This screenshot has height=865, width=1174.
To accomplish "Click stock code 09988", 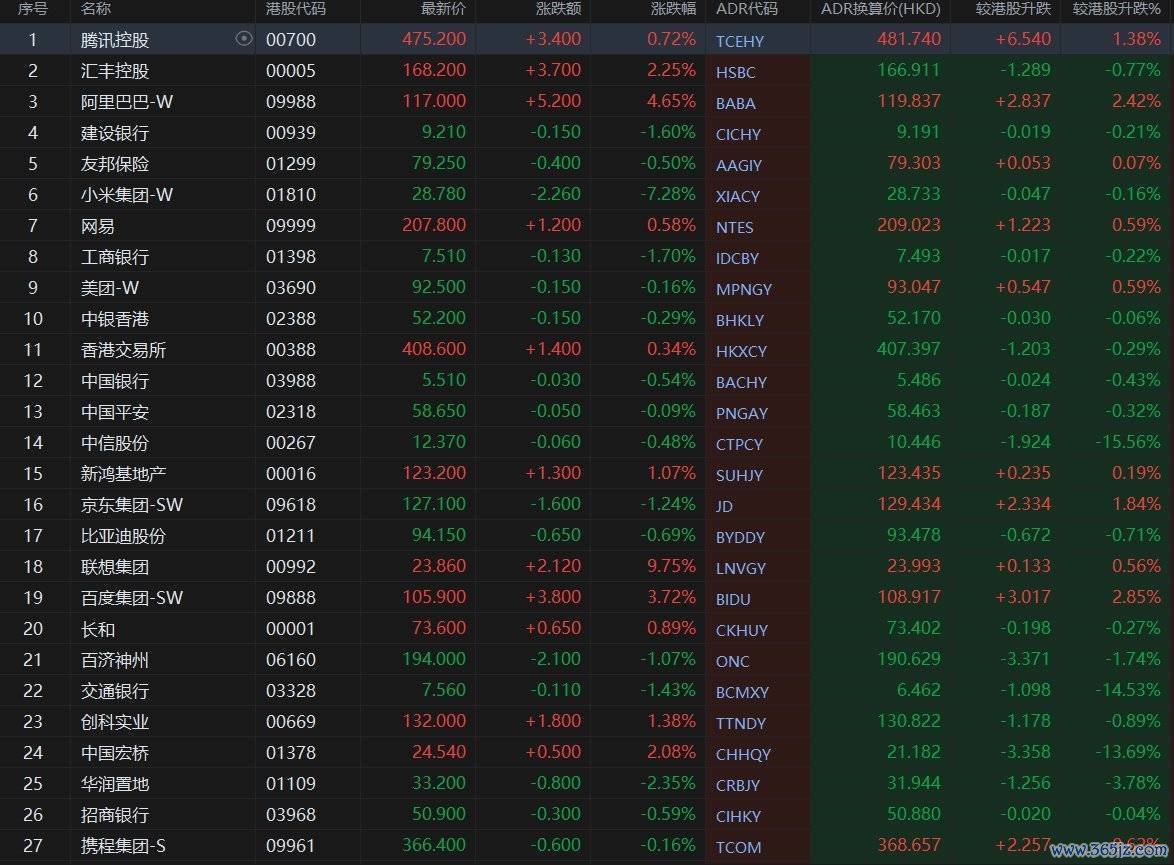I will [x=291, y=102].
